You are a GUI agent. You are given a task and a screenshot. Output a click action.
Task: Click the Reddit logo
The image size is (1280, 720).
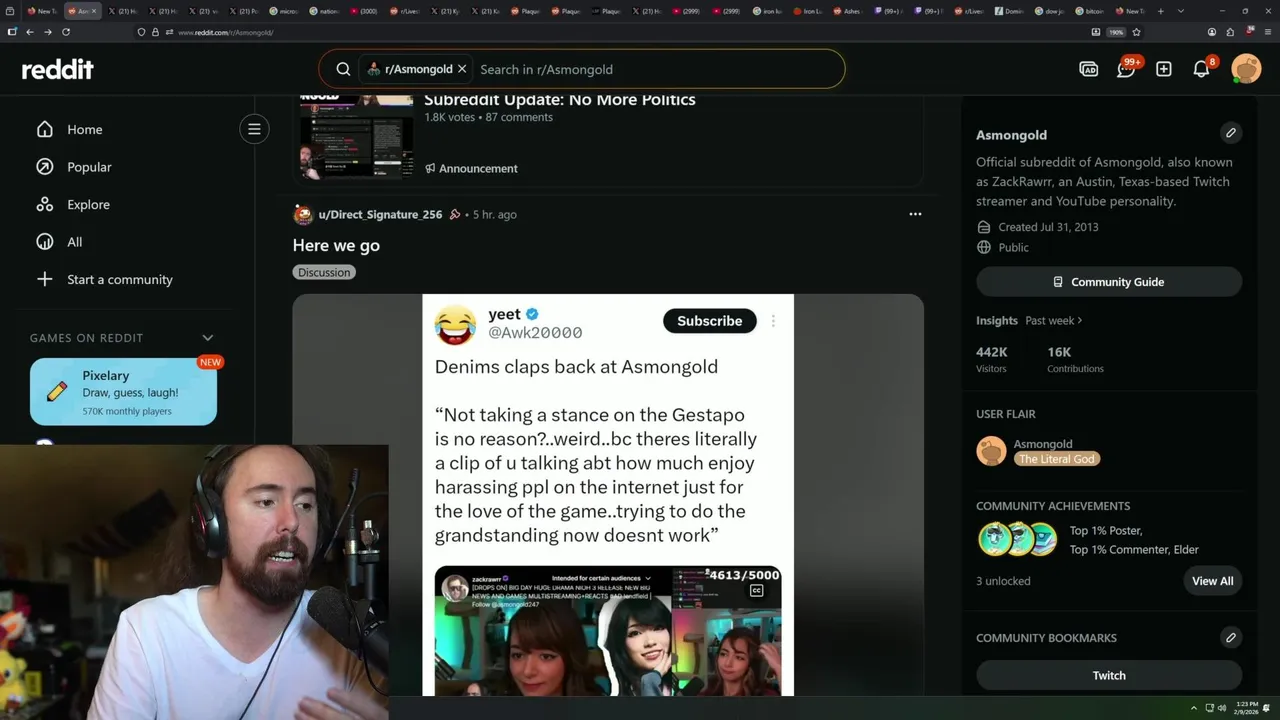(58, 69)
